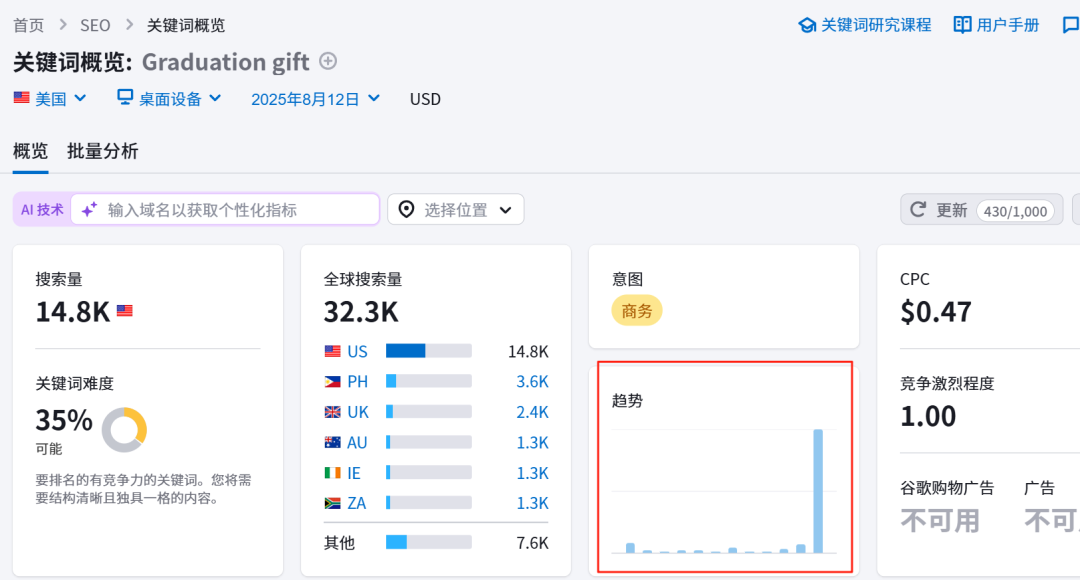Click the Ireland flag in IE row

point(333,473)
